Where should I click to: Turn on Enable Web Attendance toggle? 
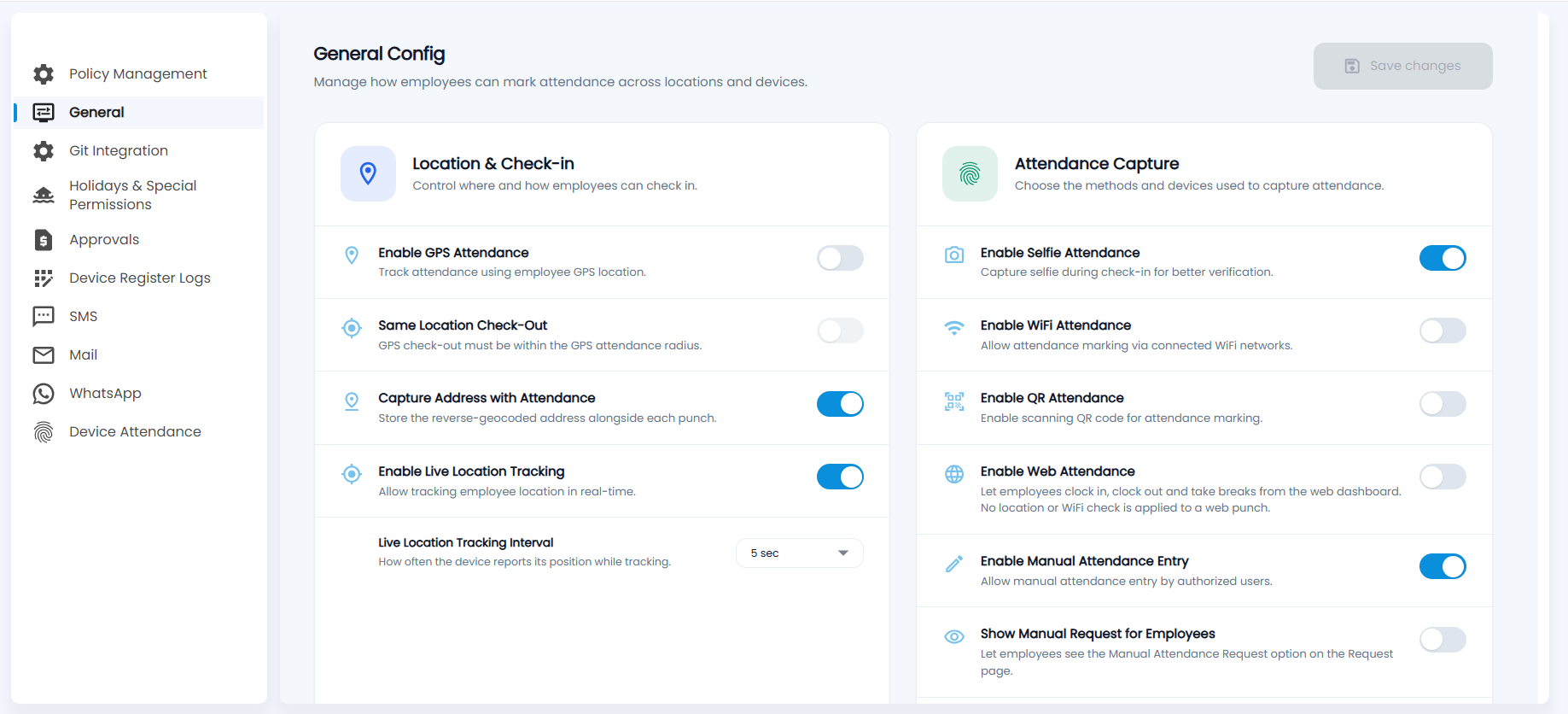click(x=1443, y=477)
